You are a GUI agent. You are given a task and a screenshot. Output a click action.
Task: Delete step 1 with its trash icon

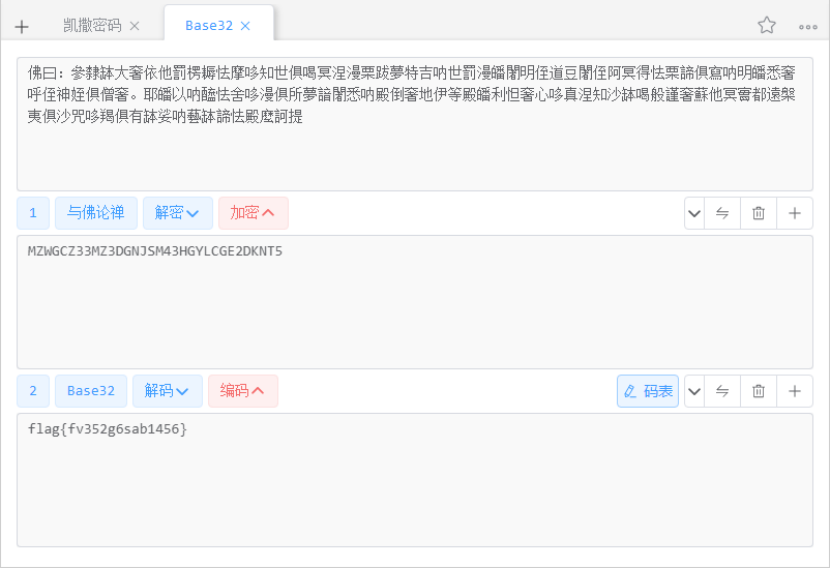[x=758, y=213]
